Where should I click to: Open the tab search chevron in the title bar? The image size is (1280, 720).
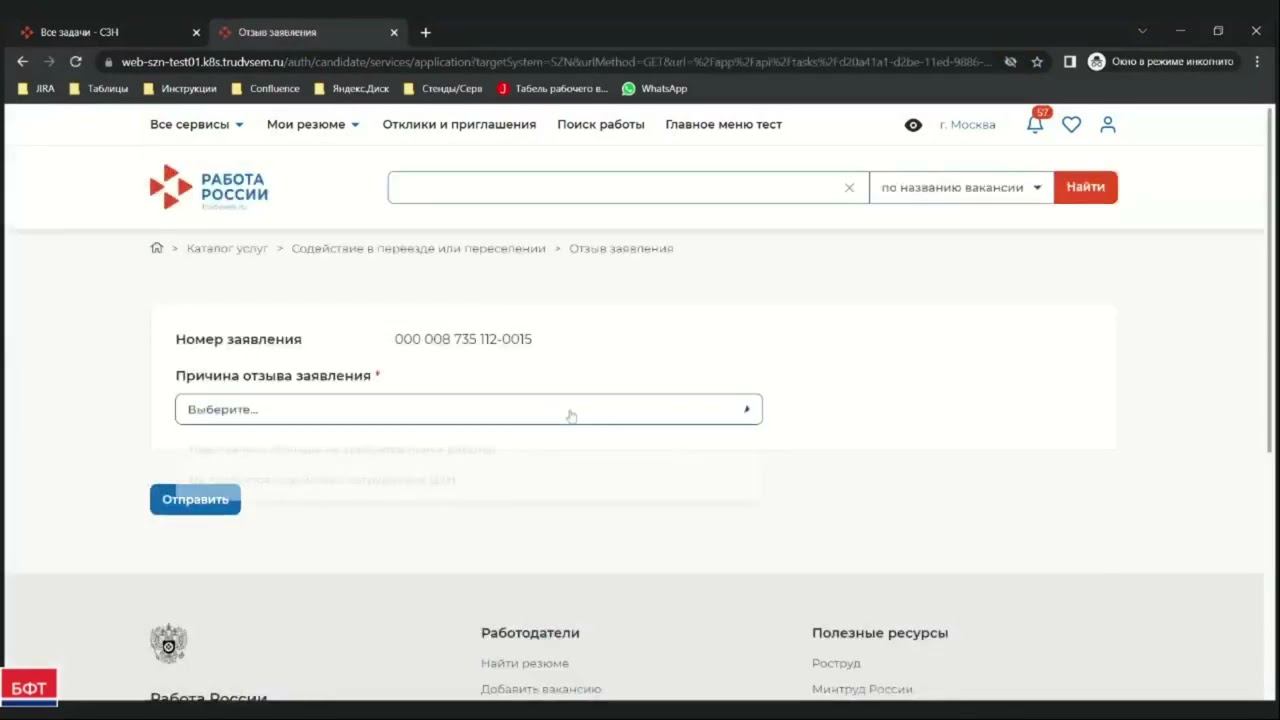tap(1142, 31)
